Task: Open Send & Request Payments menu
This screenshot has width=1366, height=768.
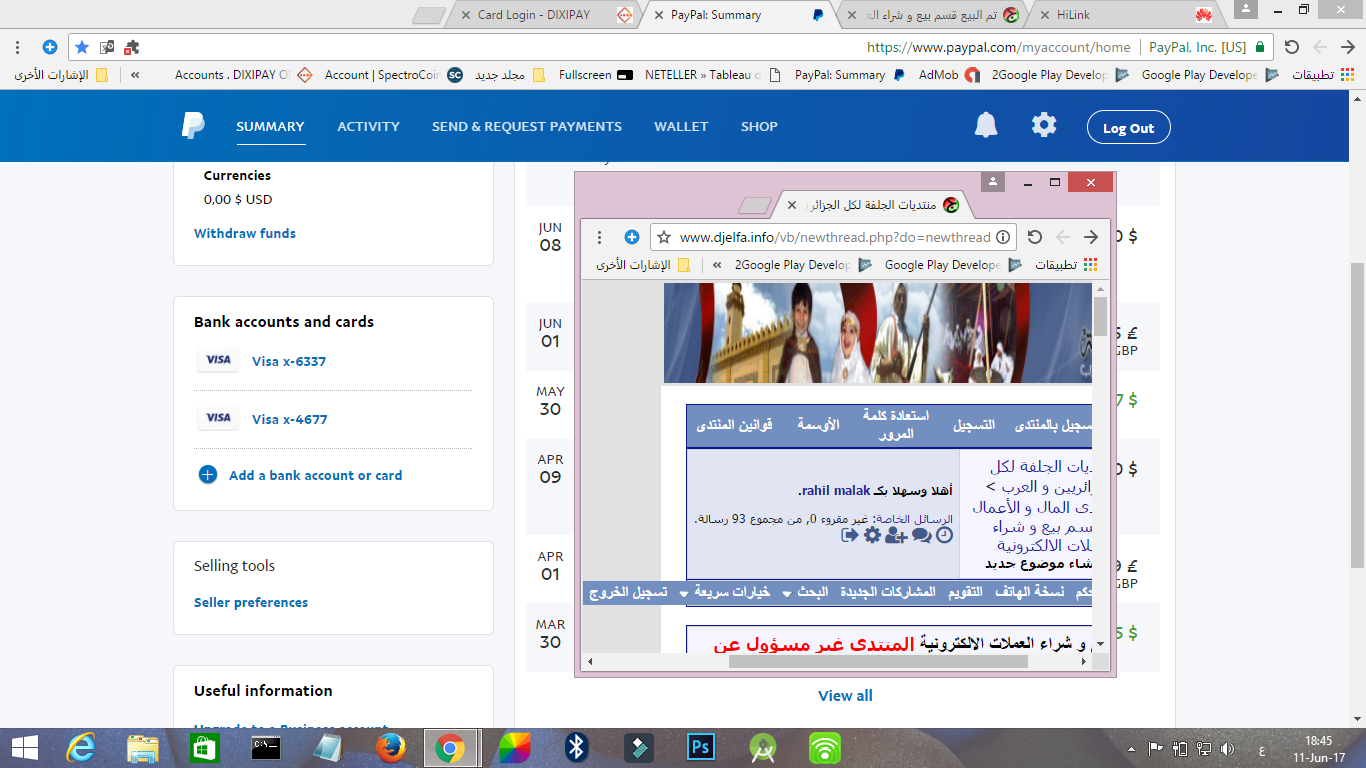Action: click(527, 126)
